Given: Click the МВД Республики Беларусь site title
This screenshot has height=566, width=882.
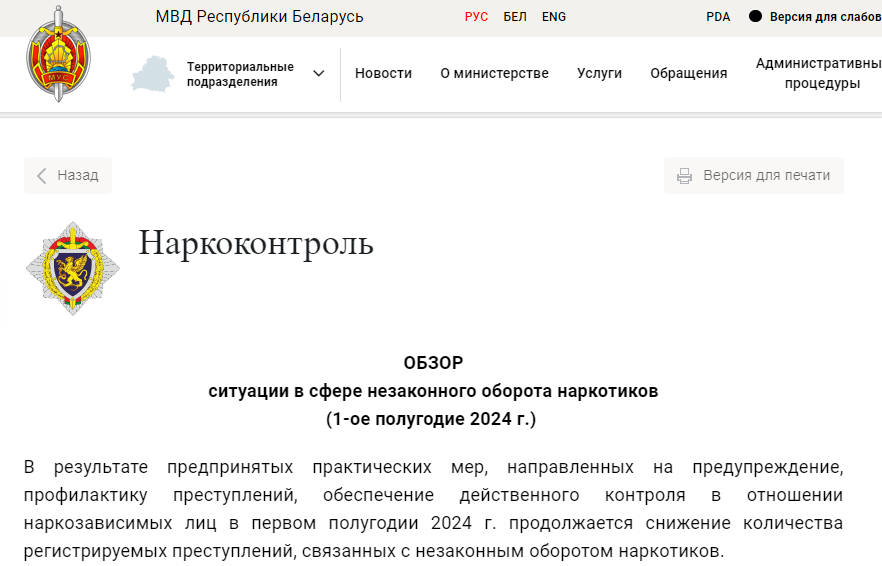Looking at the screenshot, I should tap(259, 17).
